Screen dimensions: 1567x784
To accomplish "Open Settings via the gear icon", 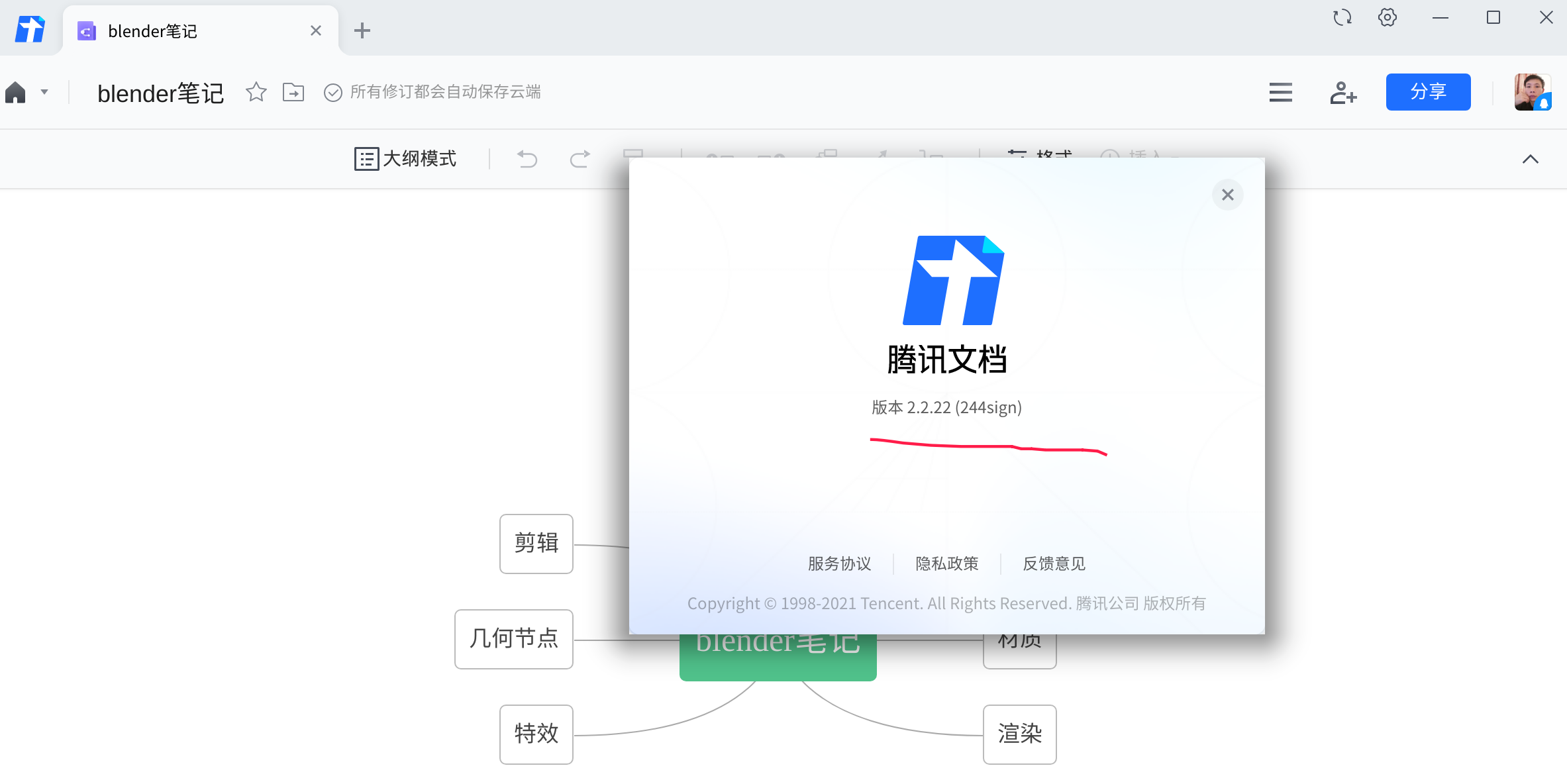I will point(1387,17).
